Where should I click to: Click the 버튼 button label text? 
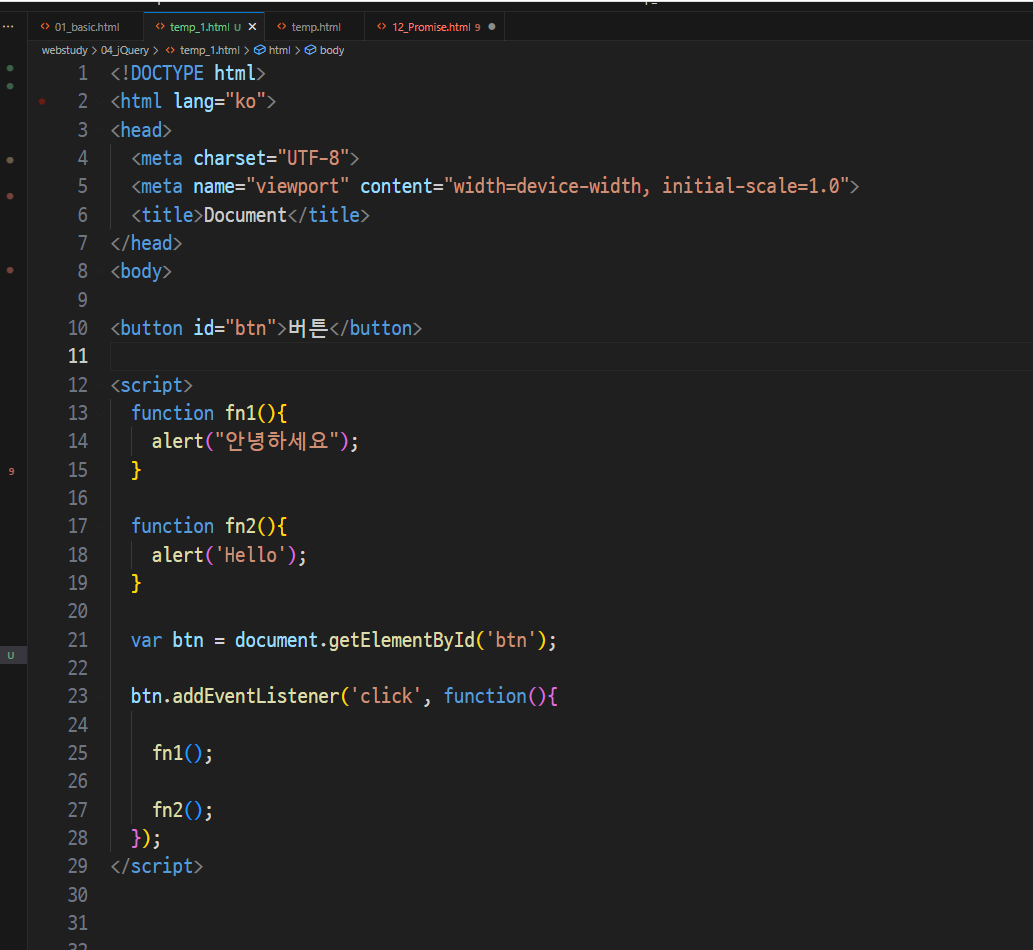308,328
